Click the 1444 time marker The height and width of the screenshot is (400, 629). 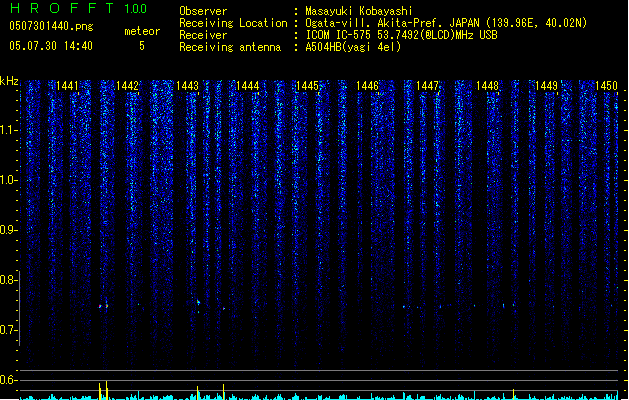pos(248,86)
